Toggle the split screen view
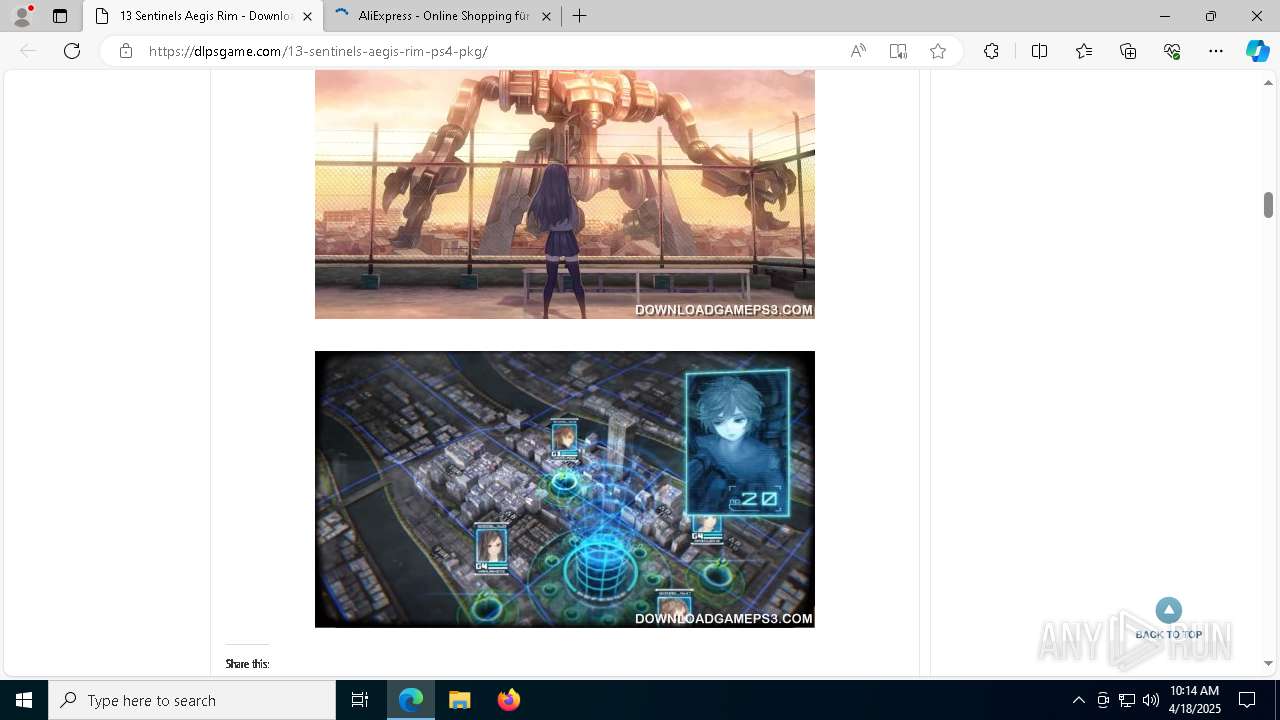 click(x=1039, y=51)
